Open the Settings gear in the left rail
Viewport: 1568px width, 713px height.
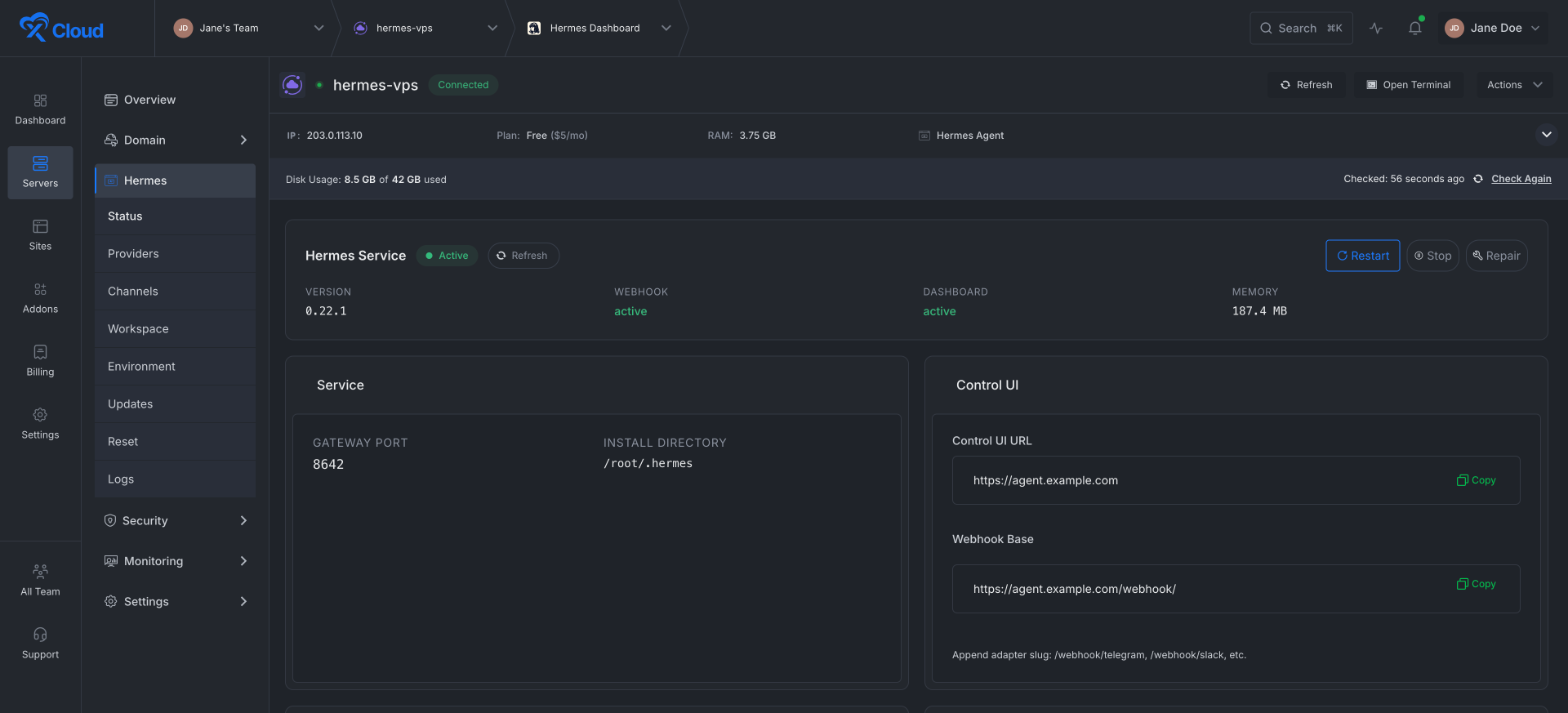tap(40, 415)
